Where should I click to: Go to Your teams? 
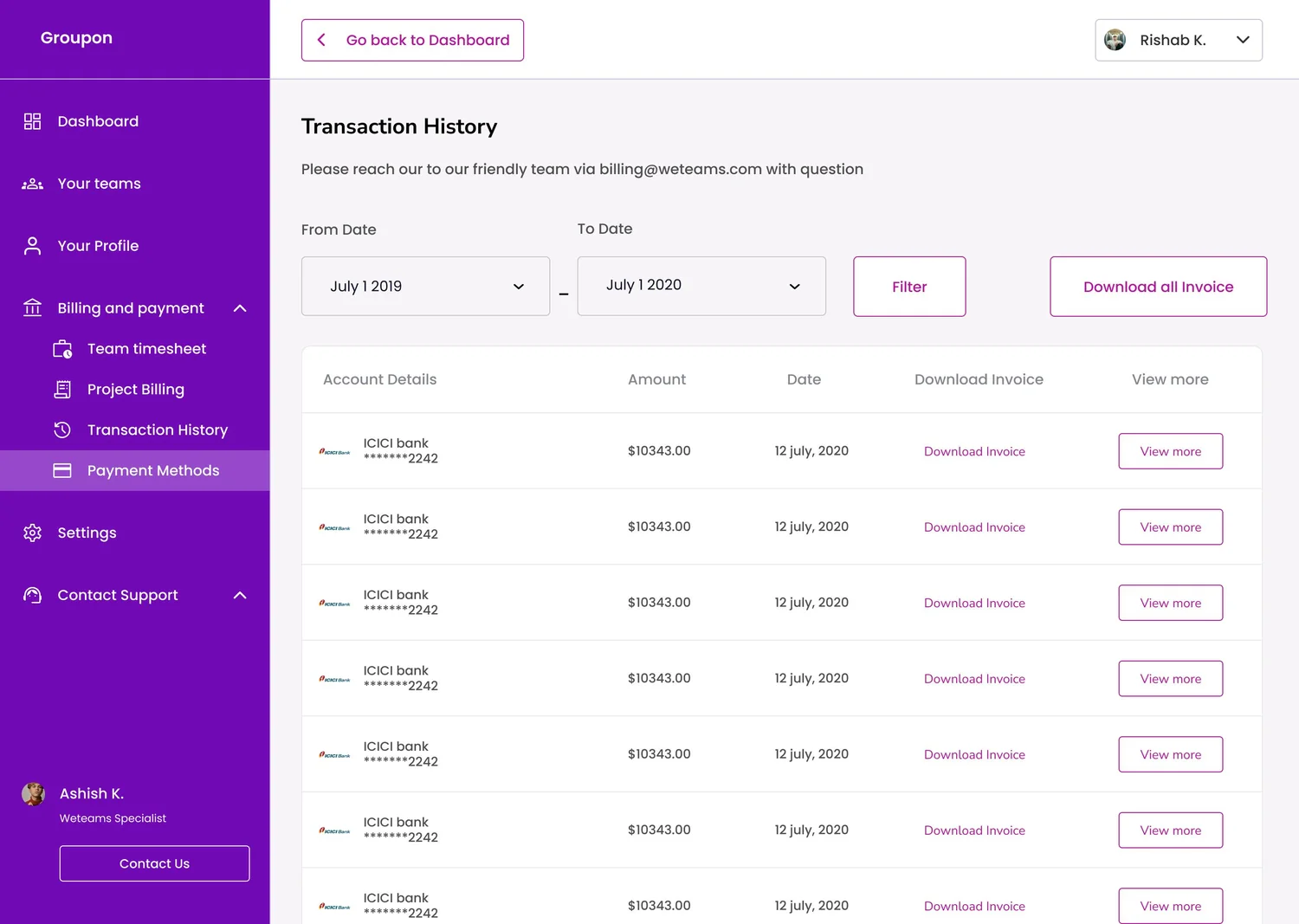click(x=99, y=184)
